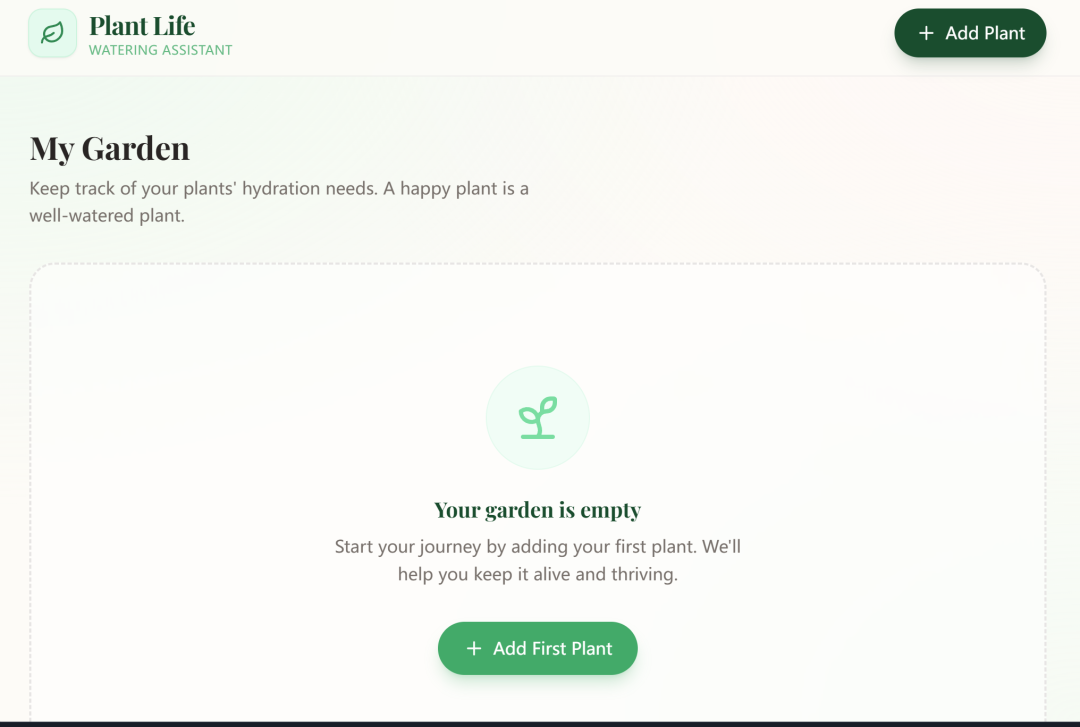Click the 'Start your journey' helper text
Screen dimensions: 1080x727
coord(538,560)
